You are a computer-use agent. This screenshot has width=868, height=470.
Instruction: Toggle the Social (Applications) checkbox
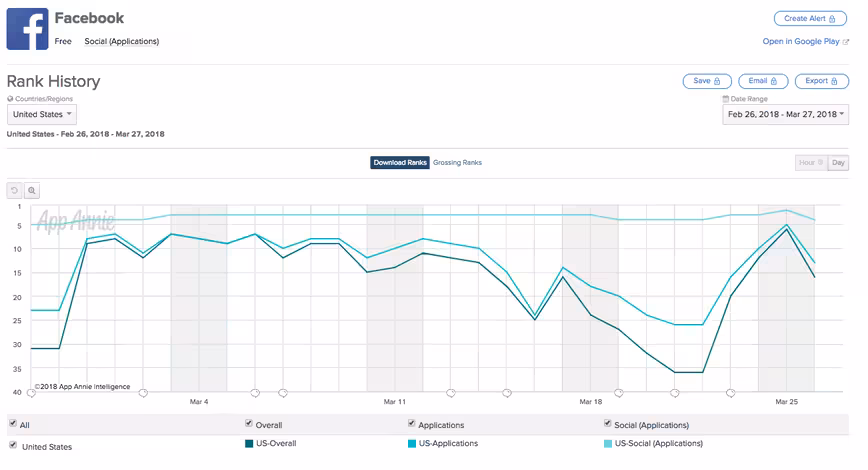pos(607,423)
